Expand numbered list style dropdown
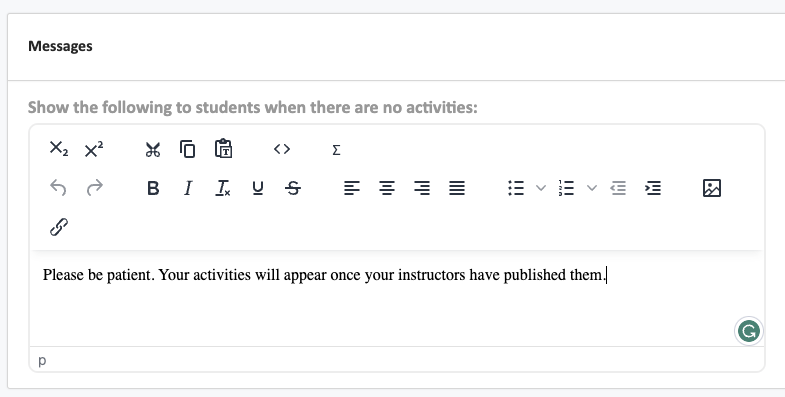The height and width of the screenshot is (397, 785). coord(592,188)
